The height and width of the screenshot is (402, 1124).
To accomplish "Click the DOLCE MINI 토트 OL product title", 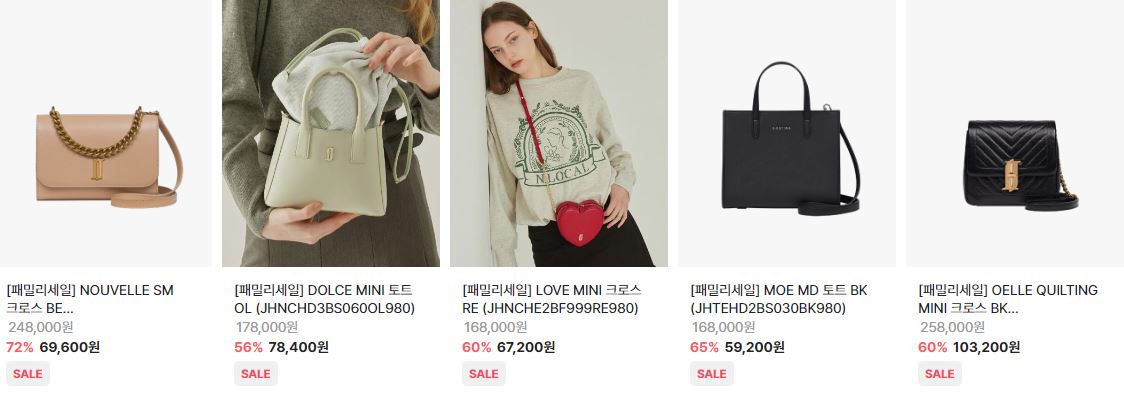I will pos(324,299).
